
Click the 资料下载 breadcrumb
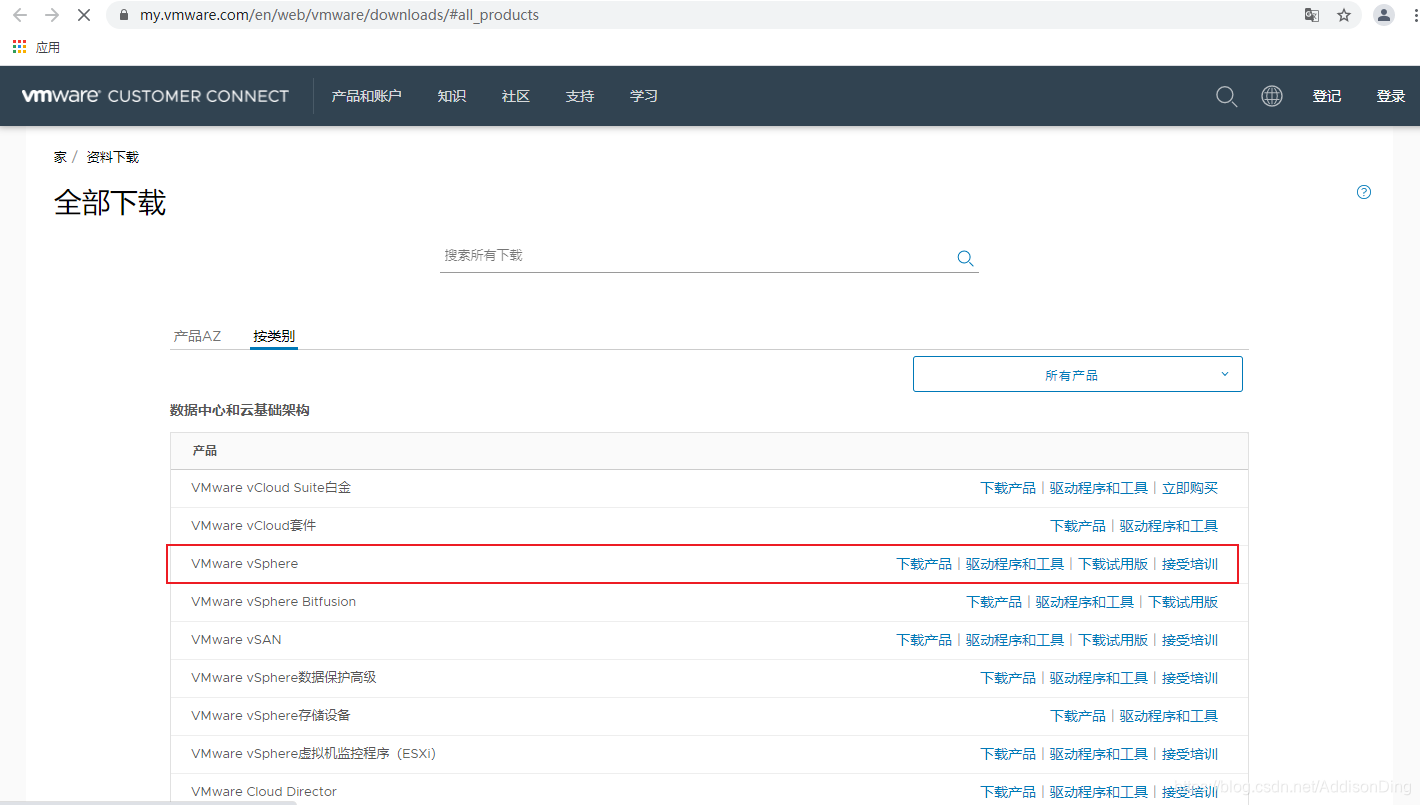[113, 157]
